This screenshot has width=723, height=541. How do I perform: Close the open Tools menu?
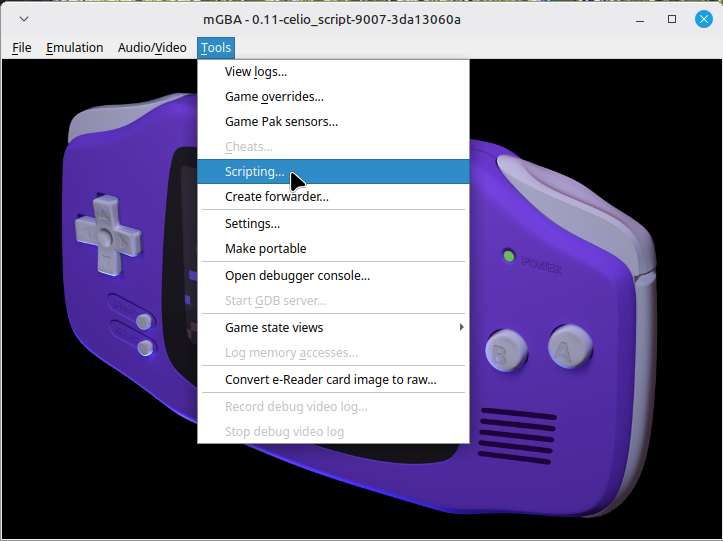pyautogui.click(x=216, y=48)
